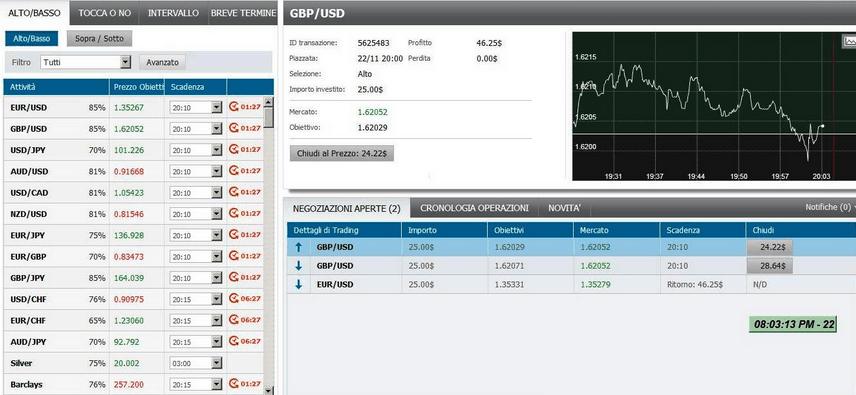Click the down arrow icon for EUR/USD trade
Viewport: 856px width, 395px height.
pos(298,284)
